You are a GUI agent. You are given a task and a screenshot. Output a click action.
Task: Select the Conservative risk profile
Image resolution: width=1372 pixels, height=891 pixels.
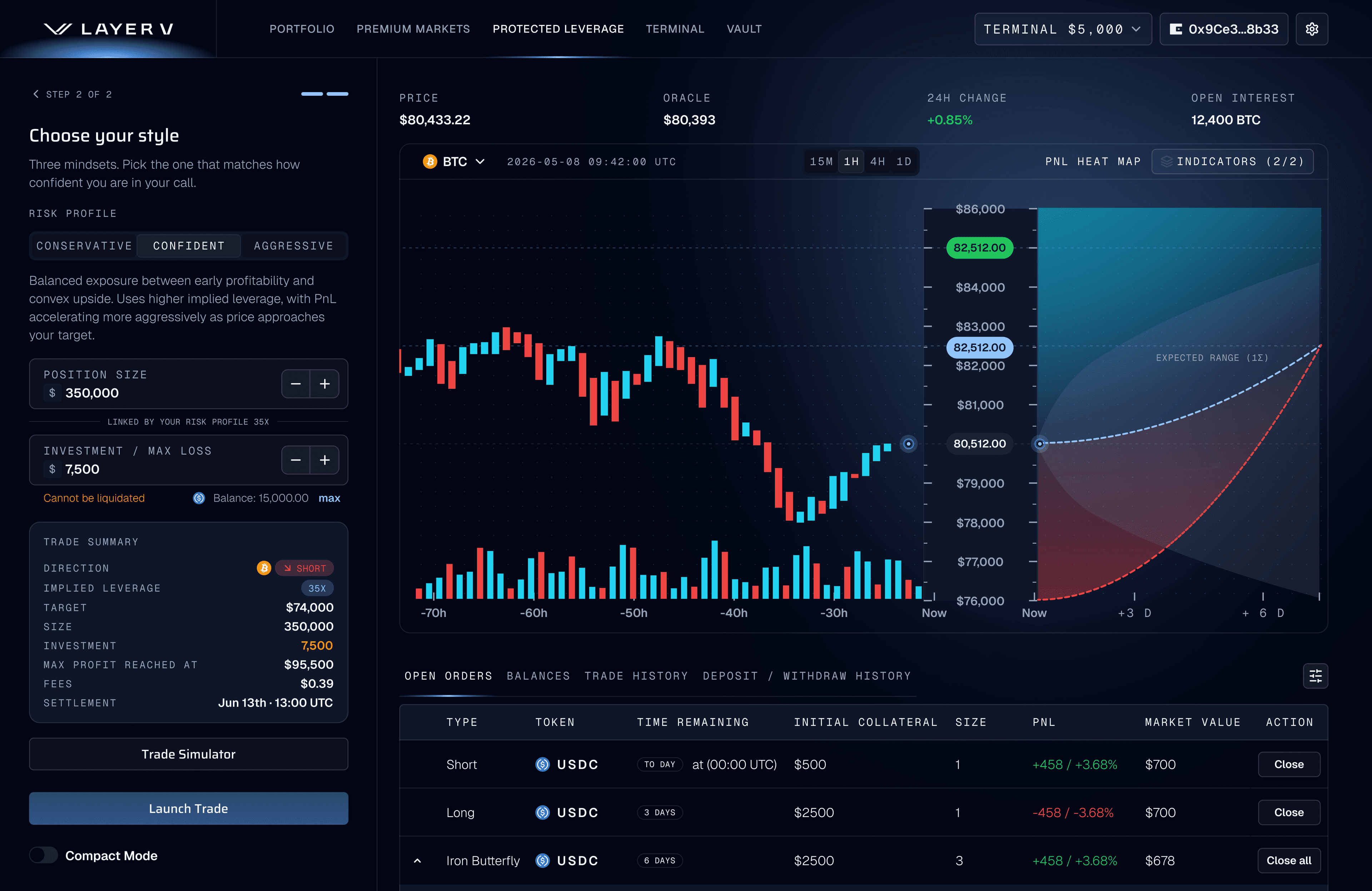tap(84, 246)
